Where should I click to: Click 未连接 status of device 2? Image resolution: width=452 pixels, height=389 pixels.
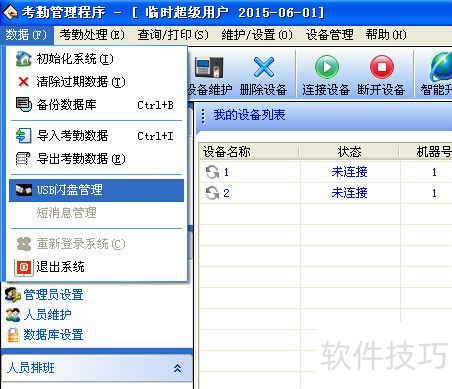pos(349,193)
